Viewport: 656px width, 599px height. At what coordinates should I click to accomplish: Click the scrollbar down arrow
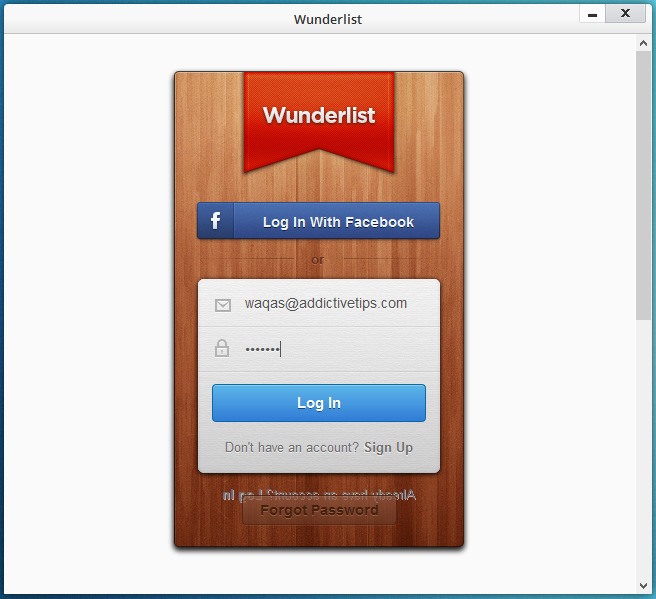coord(643,586)
